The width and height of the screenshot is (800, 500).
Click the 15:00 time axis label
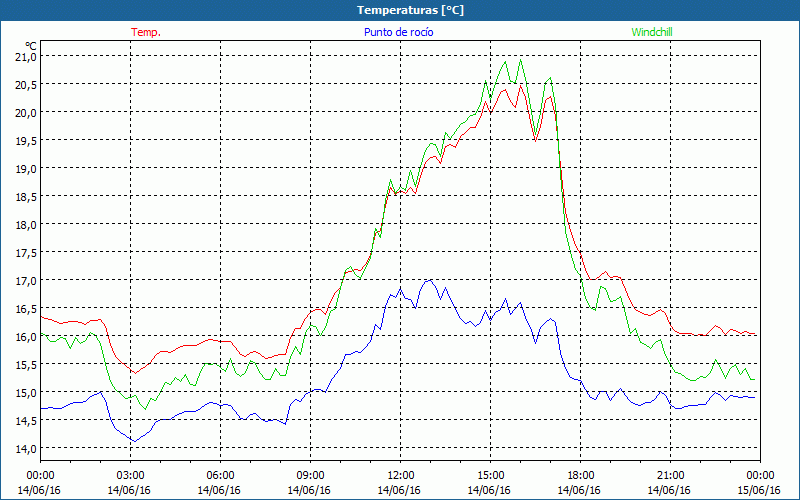coord(491,475)
